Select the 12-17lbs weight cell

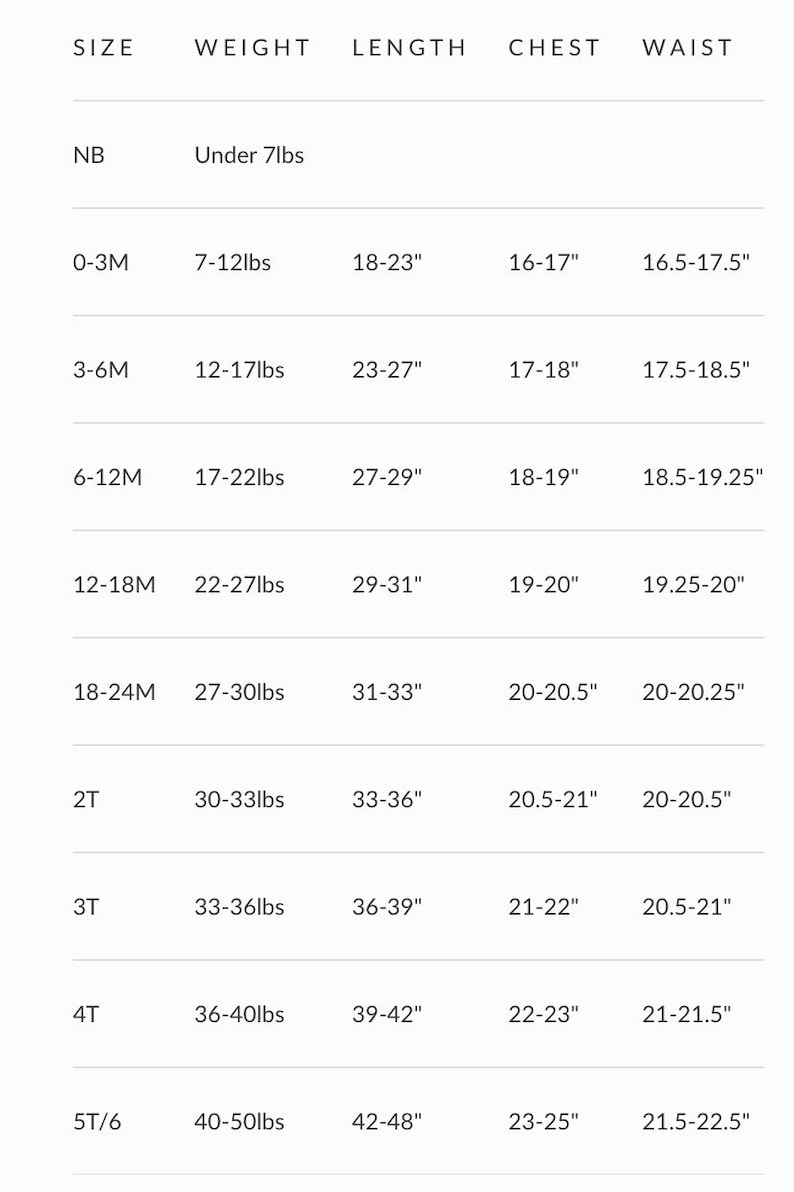(240, 369)
